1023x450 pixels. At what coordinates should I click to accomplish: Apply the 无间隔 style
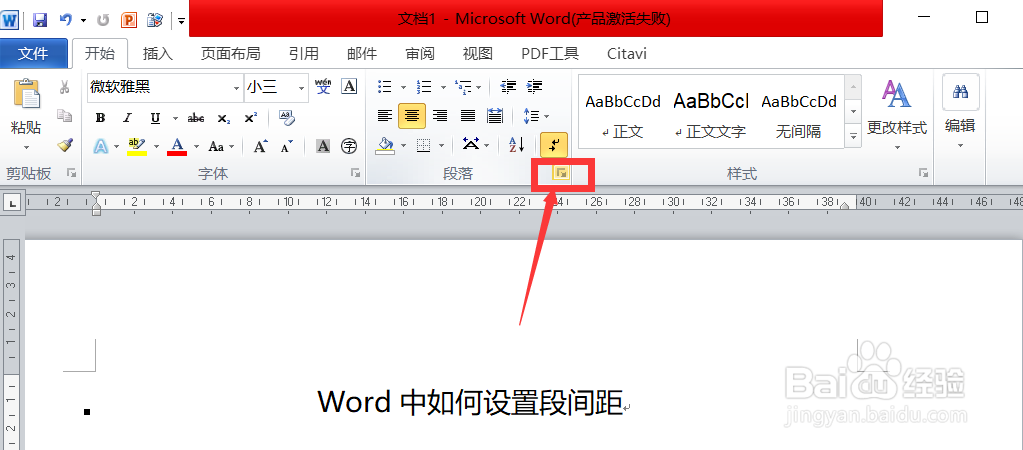click(x=799, y=115)
